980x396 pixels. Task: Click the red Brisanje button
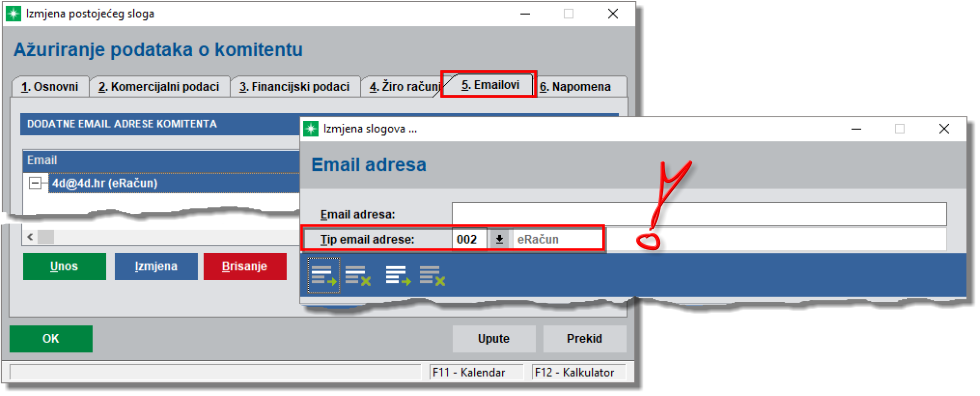point(245,266)
